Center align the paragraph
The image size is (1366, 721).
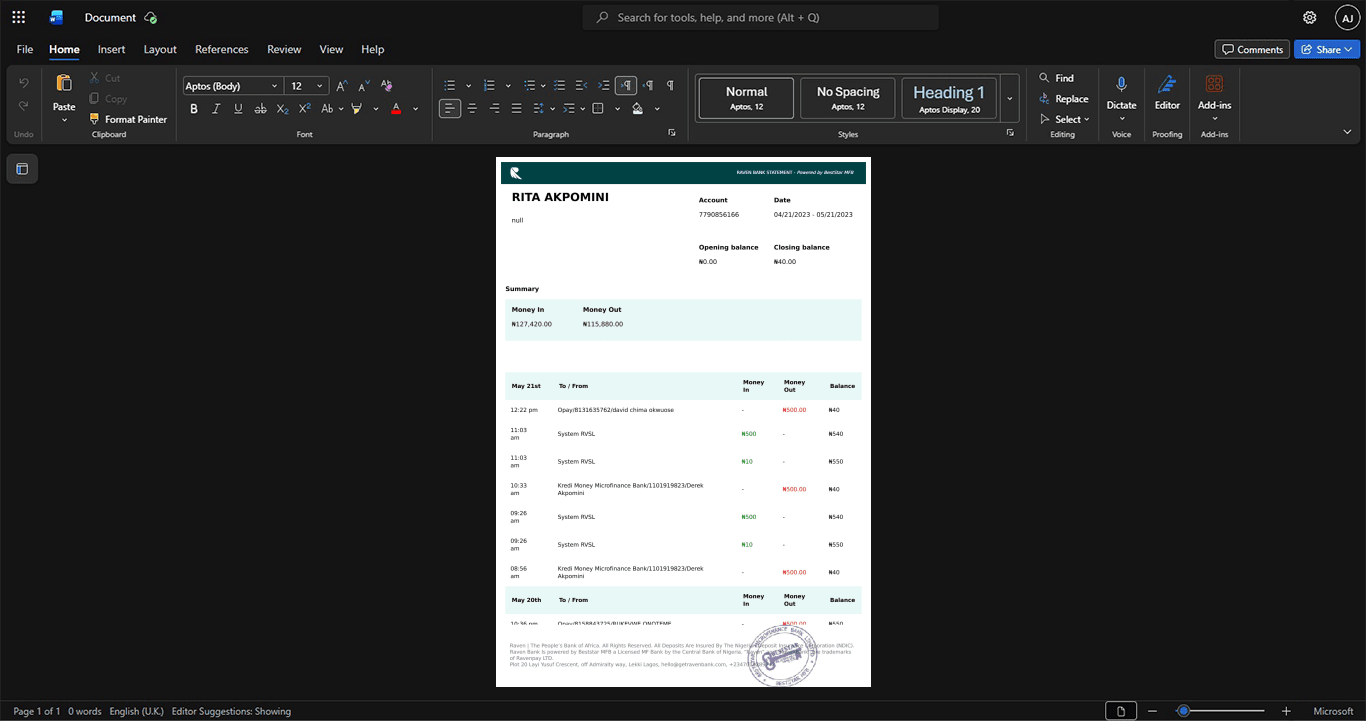click(472, 108)
